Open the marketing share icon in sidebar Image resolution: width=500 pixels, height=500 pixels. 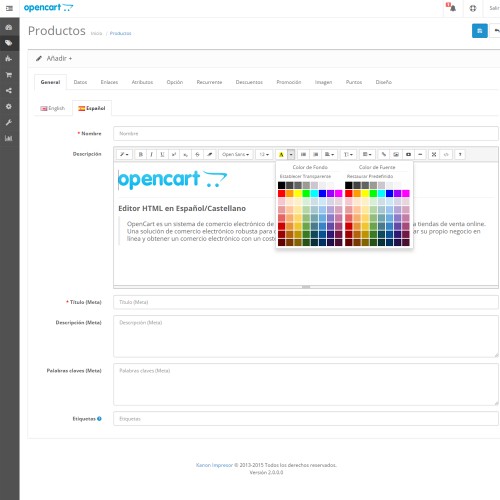(9, 91)
